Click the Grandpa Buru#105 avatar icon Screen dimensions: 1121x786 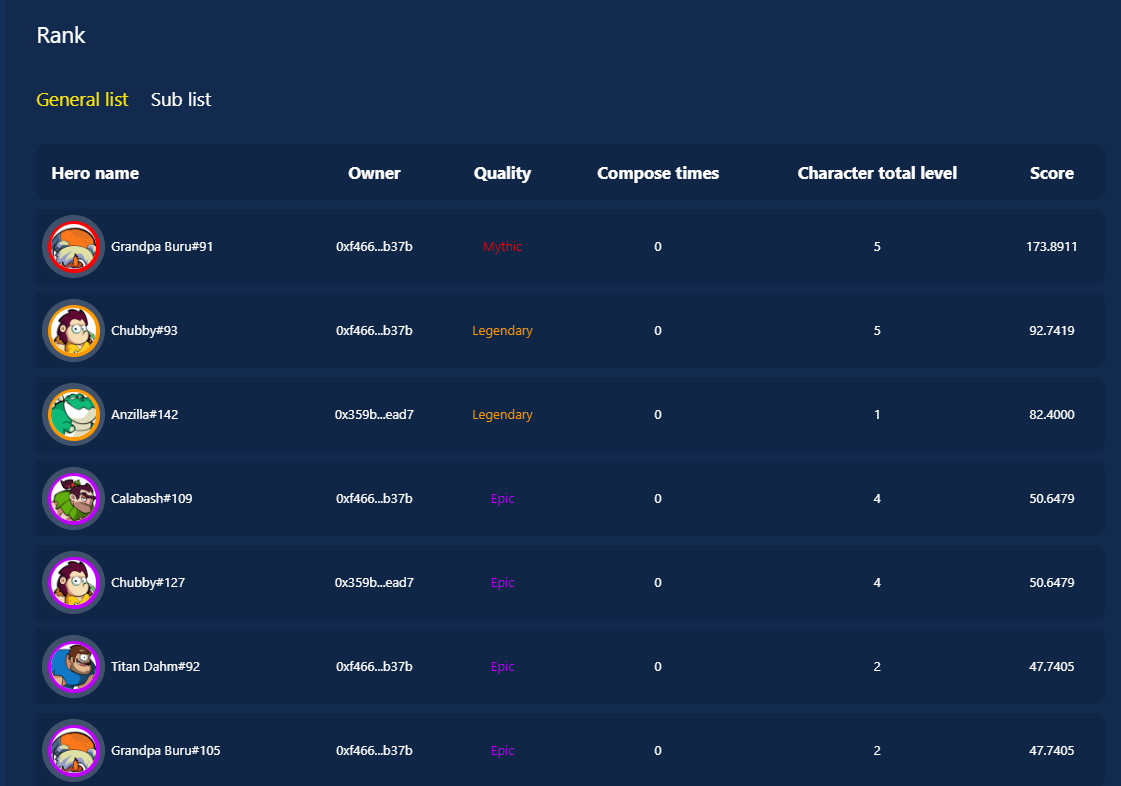74,751
